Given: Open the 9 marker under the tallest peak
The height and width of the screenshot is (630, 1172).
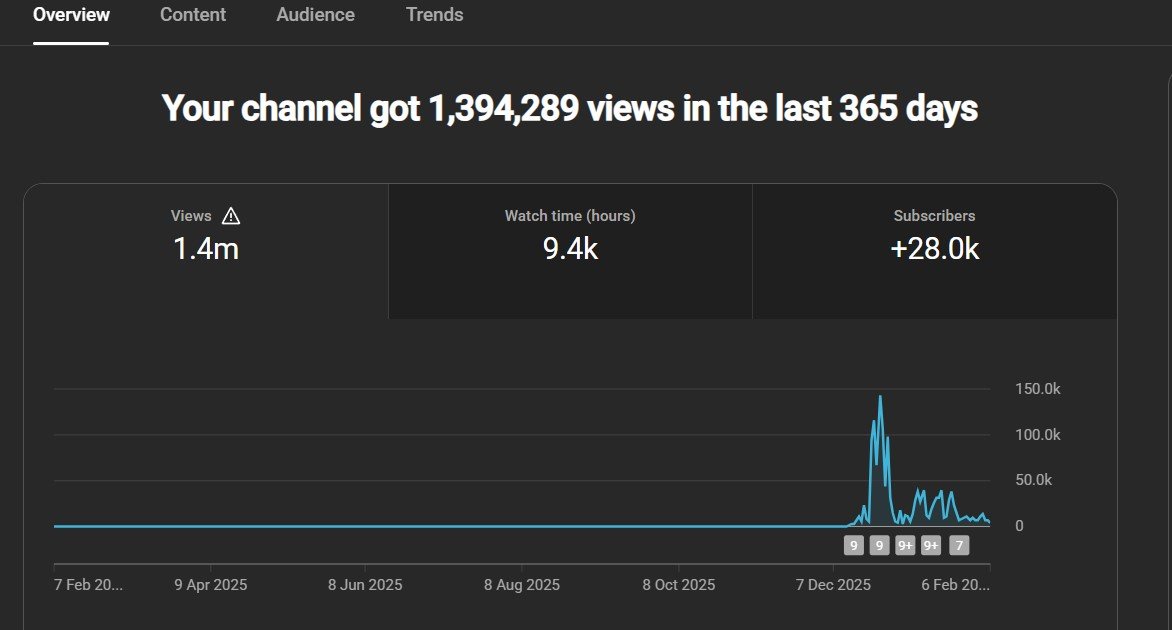Looking at the screenshot, I should coord(880,546).
